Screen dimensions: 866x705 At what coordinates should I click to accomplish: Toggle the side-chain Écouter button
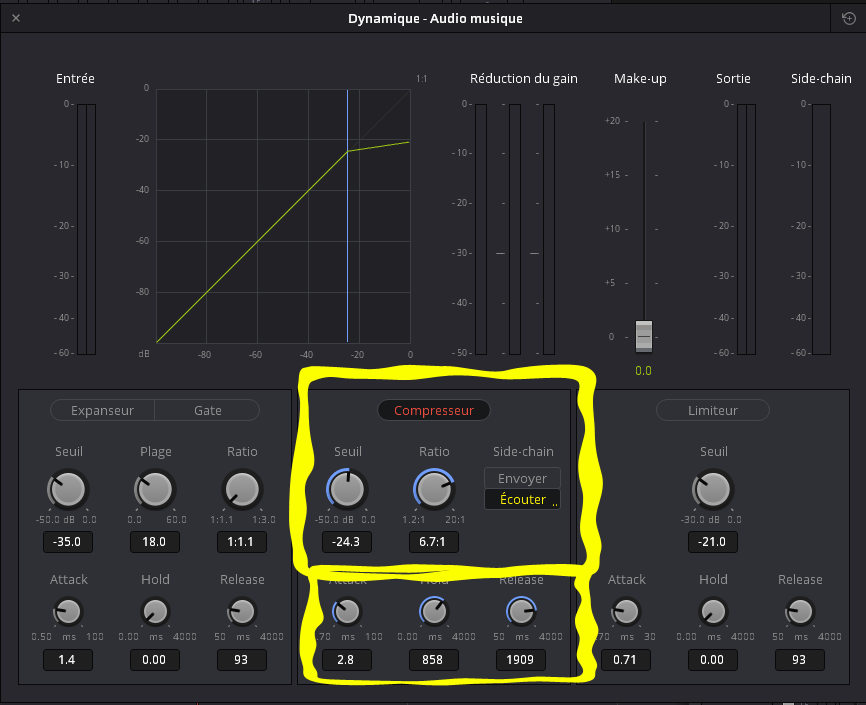(522, 499)
